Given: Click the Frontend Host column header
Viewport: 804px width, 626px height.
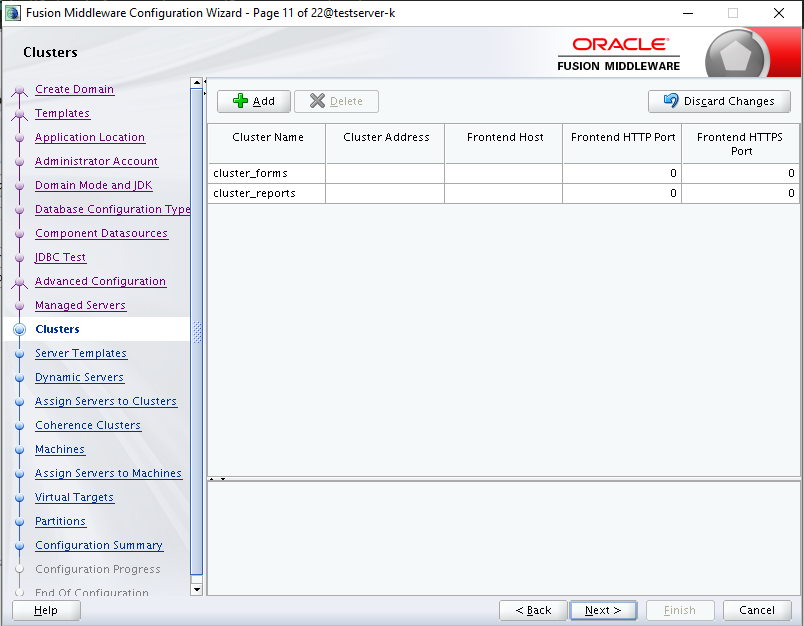Looking at the screenshot, I should point(504,144).
